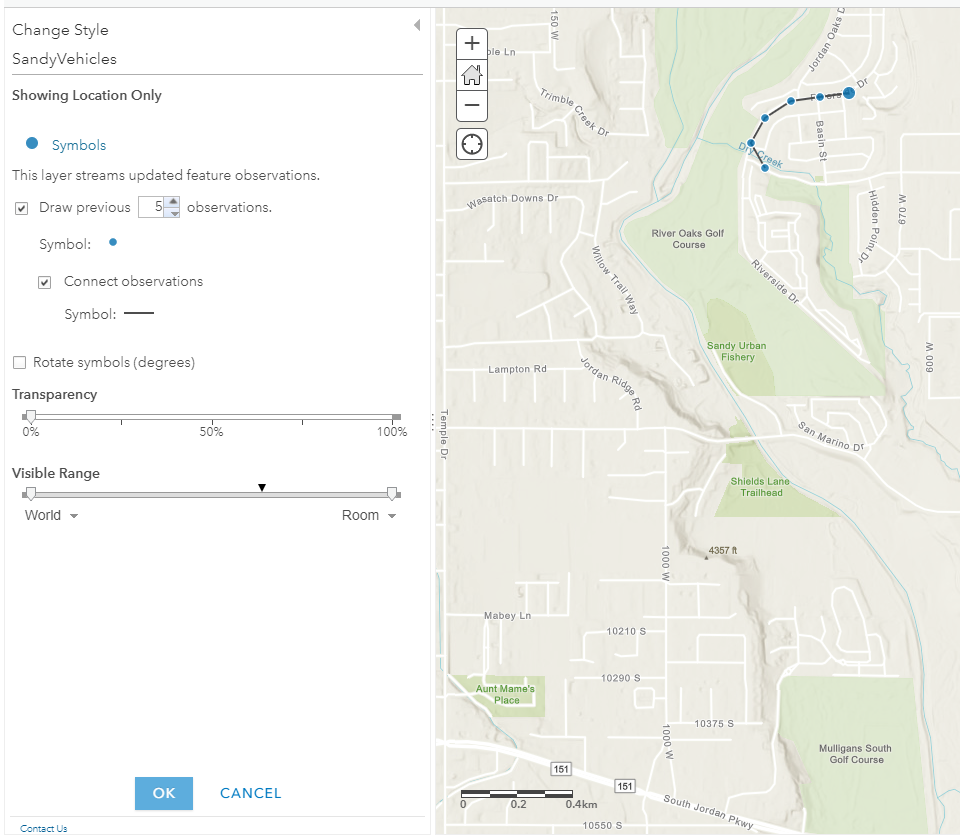Select the Symbols style option
The image size is (960, 837).
point(80,144)
